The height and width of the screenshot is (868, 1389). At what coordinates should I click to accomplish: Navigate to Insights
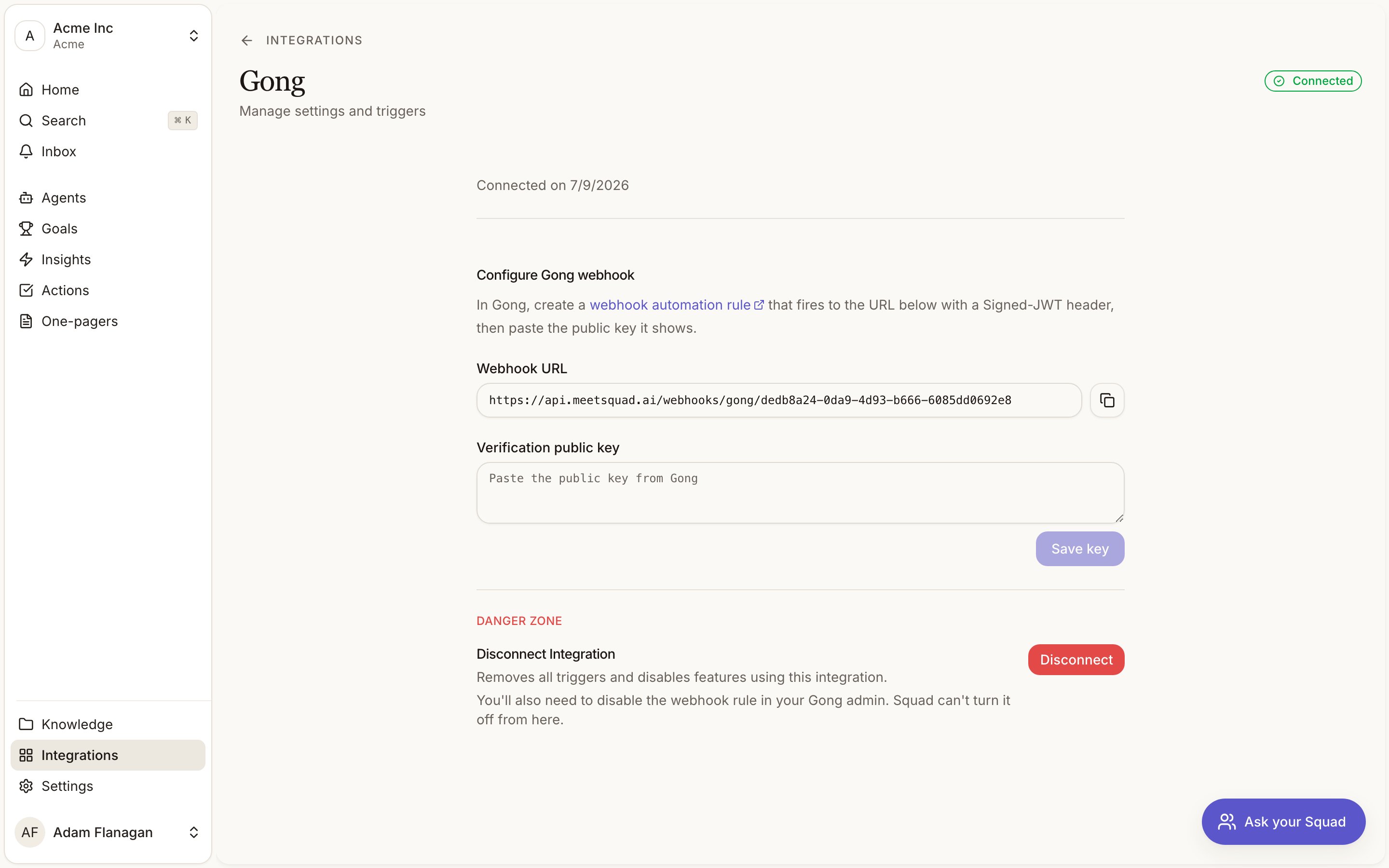coord(108,259)
